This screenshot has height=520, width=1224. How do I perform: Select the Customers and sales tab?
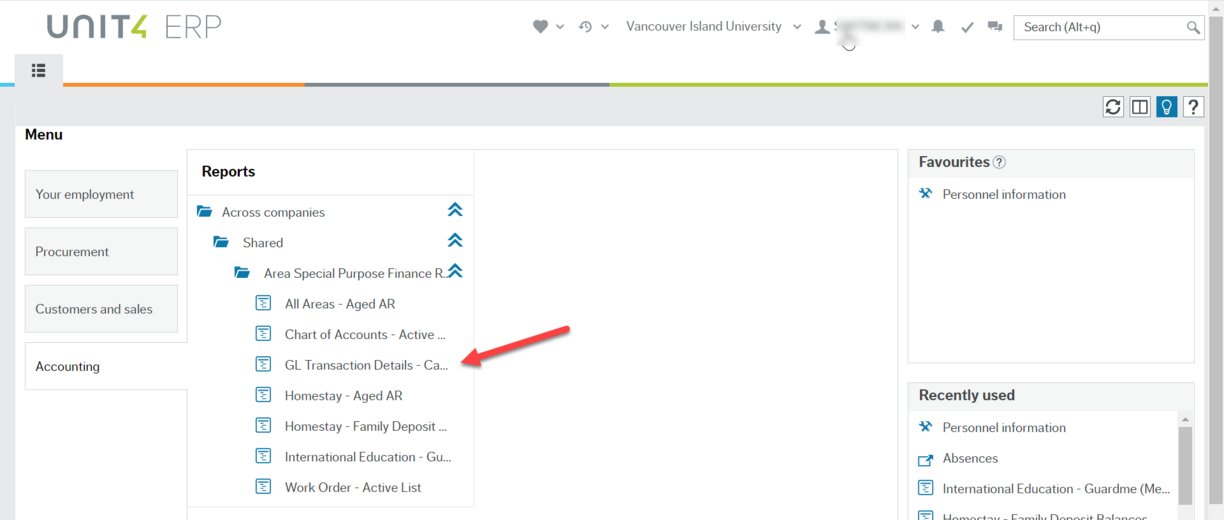pos(101,309)
